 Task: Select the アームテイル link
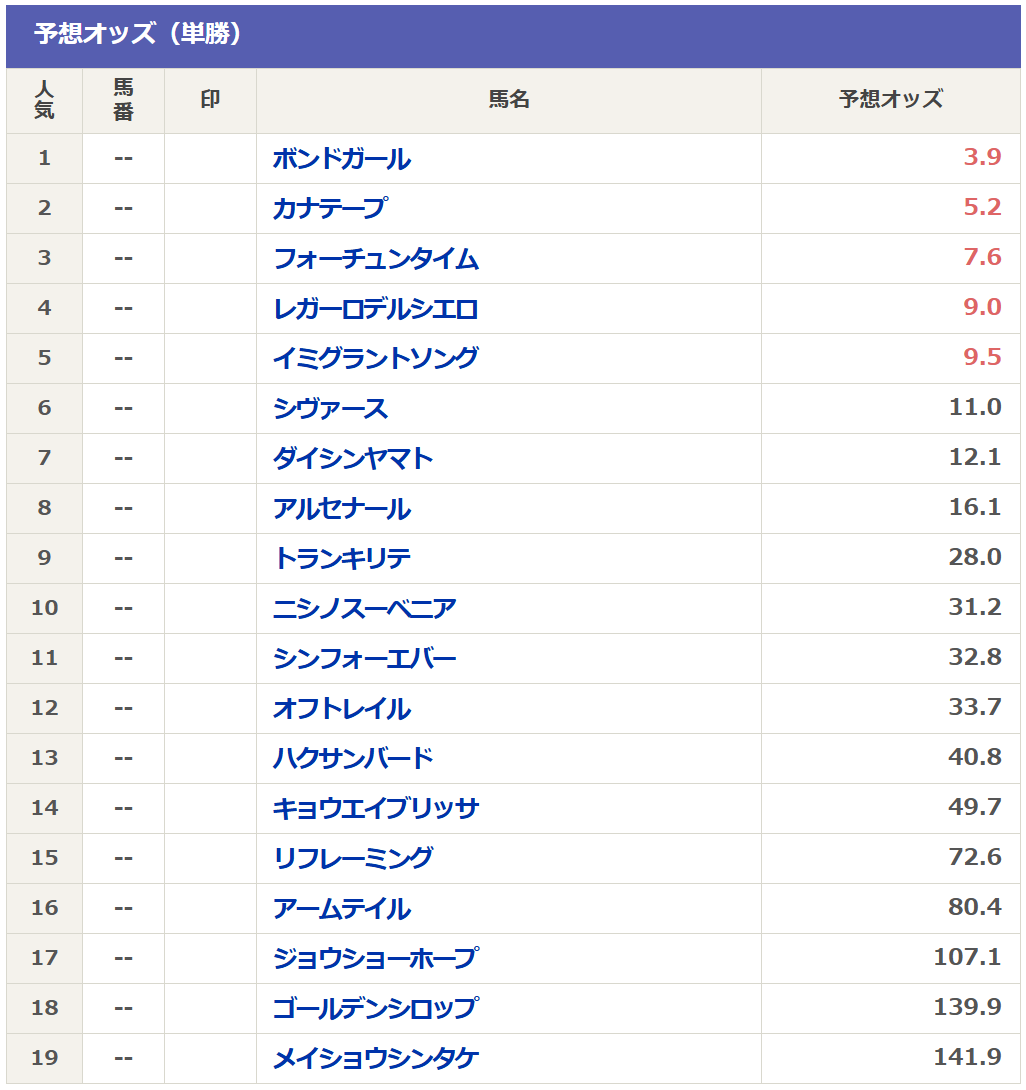pyautogui.click(x=341, y=909)
